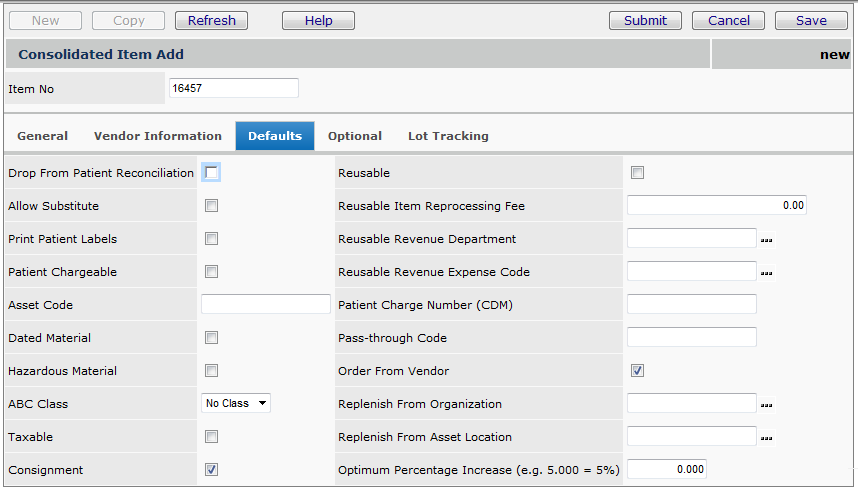Open lookup for Replenish From Asset Location
The image size is (858, 497).
[x=767, y=438]
